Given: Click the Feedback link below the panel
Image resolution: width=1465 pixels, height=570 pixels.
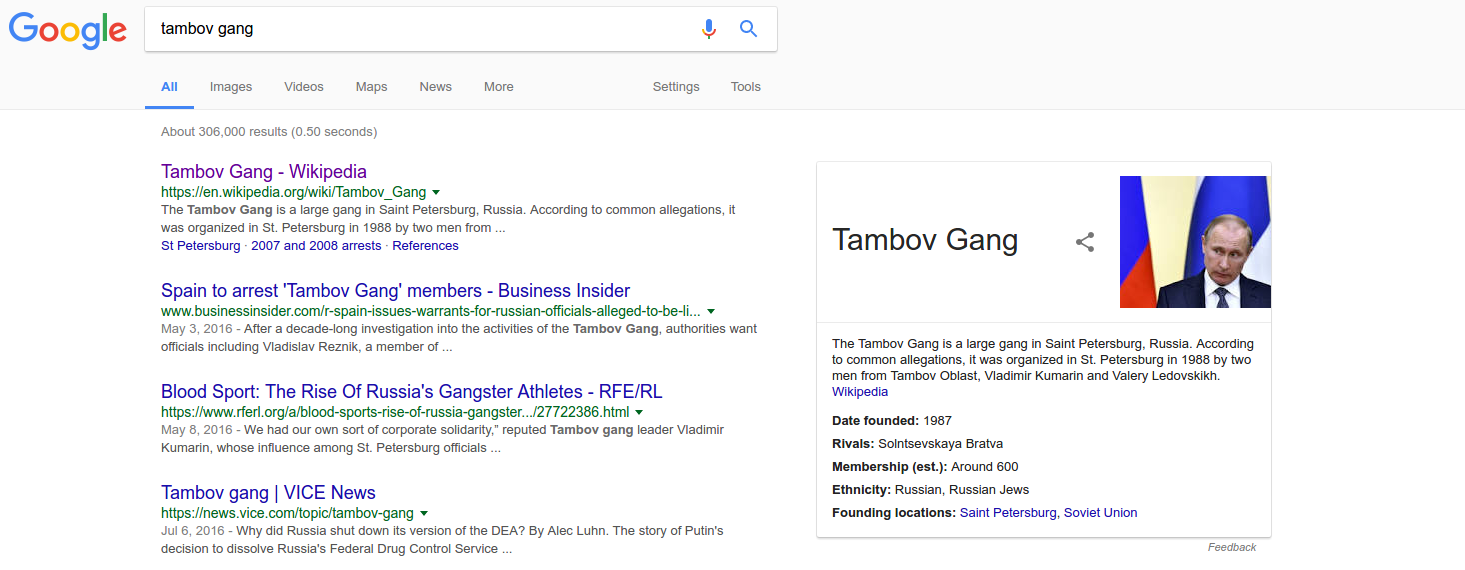Looking at the screenshot, I should point(1232,547).
